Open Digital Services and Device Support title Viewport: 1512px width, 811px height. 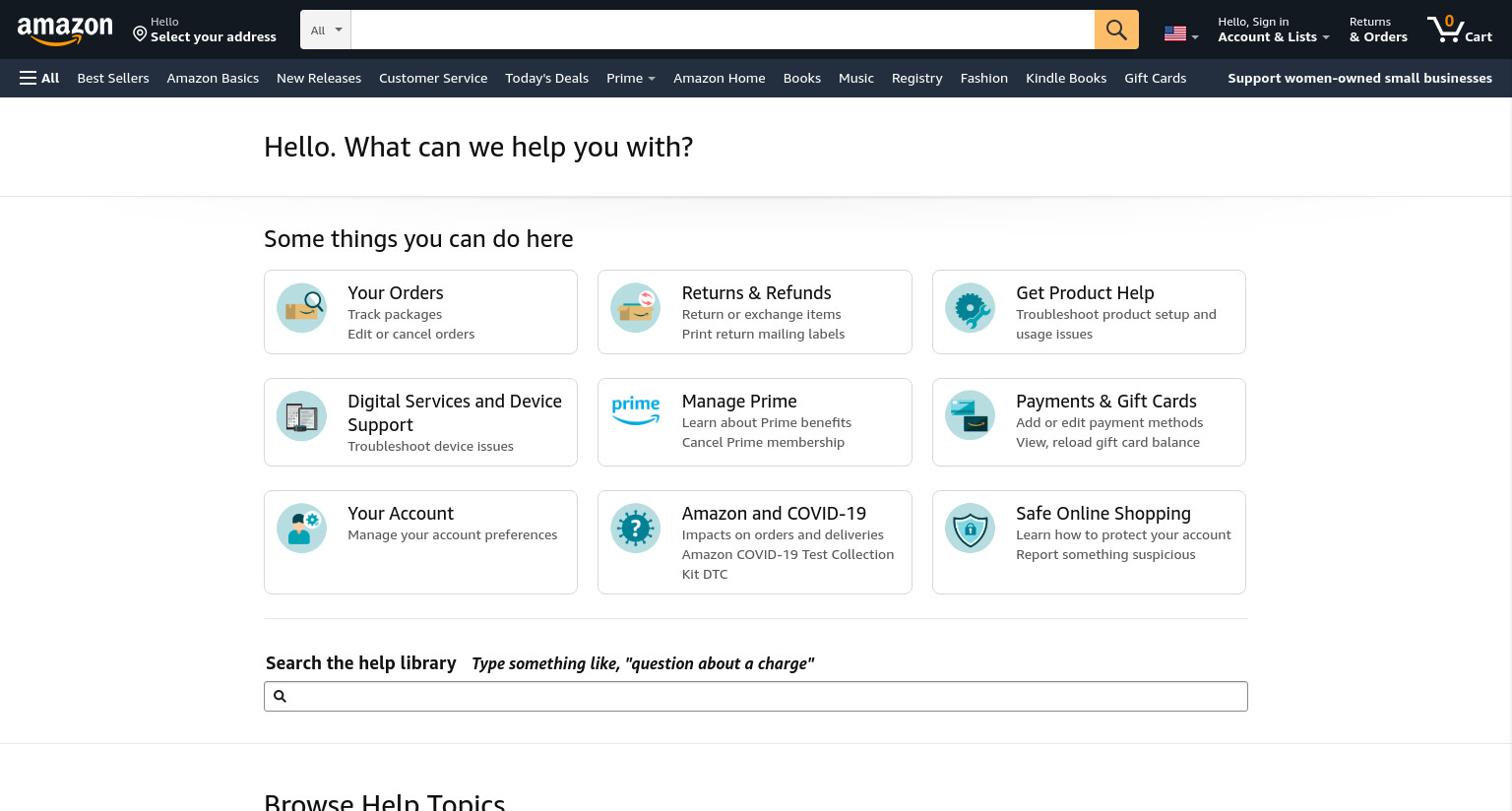455,412
